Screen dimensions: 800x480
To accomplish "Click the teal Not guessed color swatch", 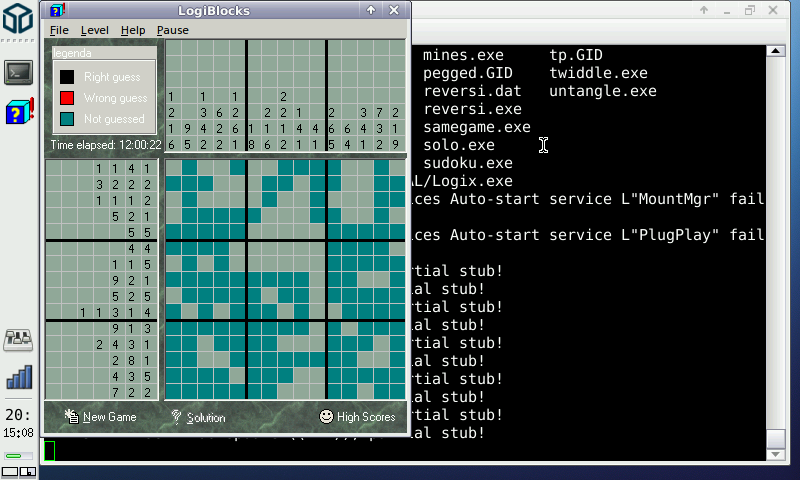I will (x=67, y=119).
